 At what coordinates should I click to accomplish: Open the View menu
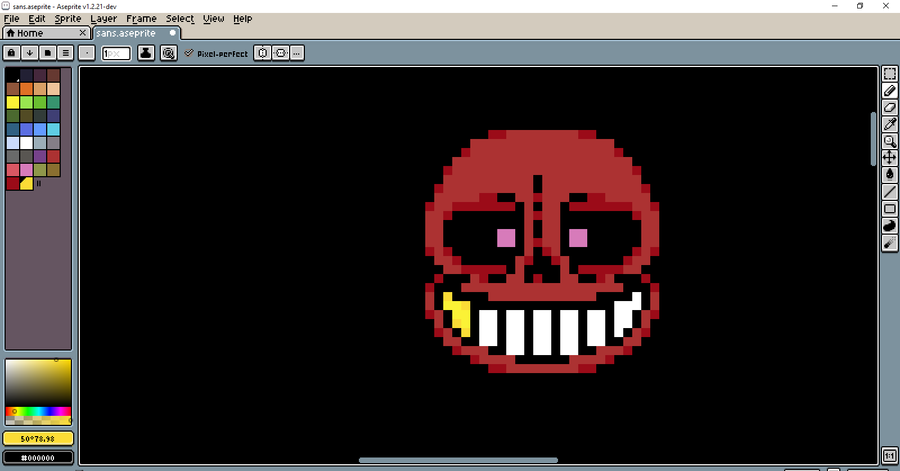(x=214, y=19)
